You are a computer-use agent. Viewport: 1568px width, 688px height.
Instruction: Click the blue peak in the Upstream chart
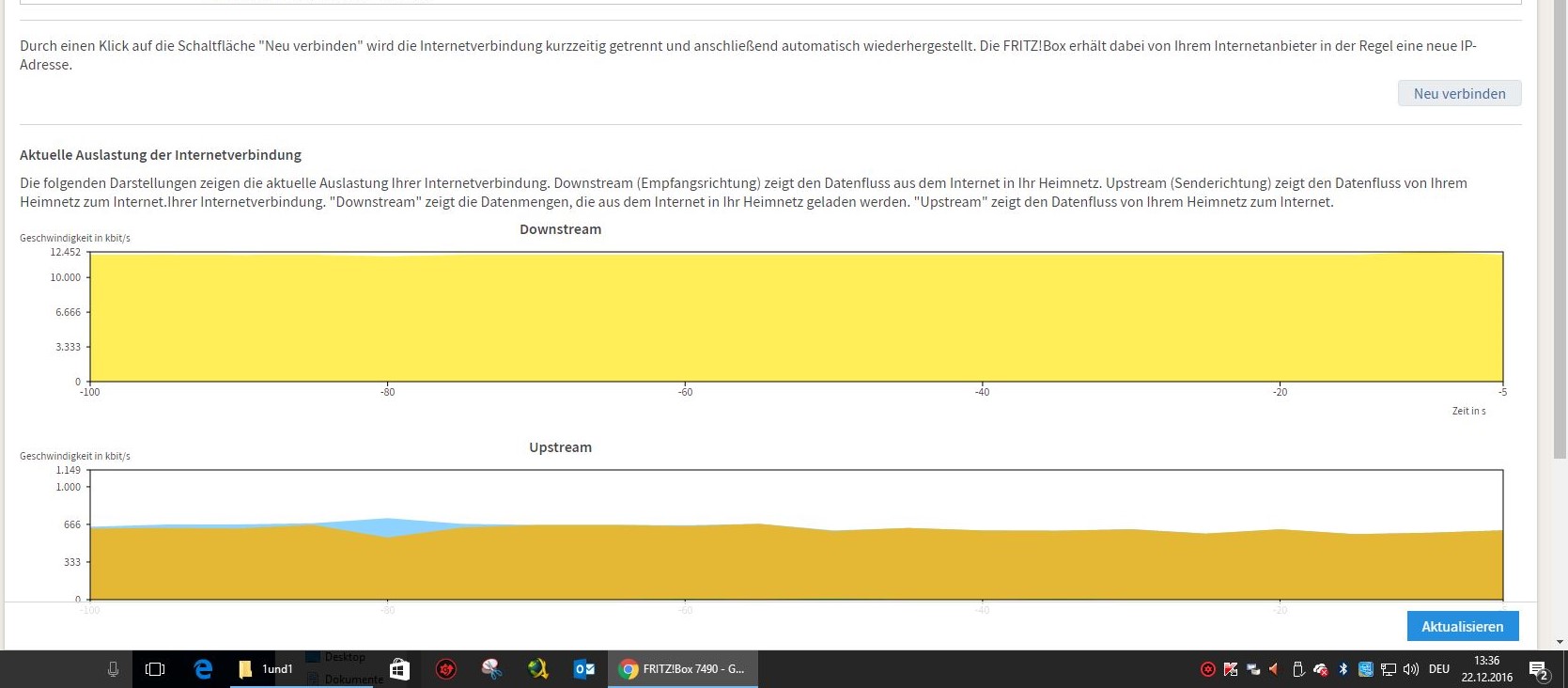(x=387, y=526)
